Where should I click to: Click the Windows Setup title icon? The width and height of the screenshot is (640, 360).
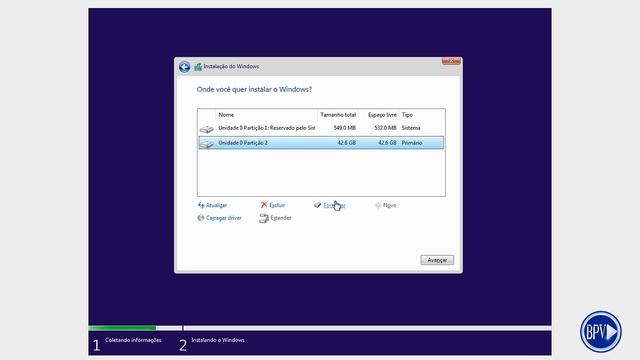point(198,67)
